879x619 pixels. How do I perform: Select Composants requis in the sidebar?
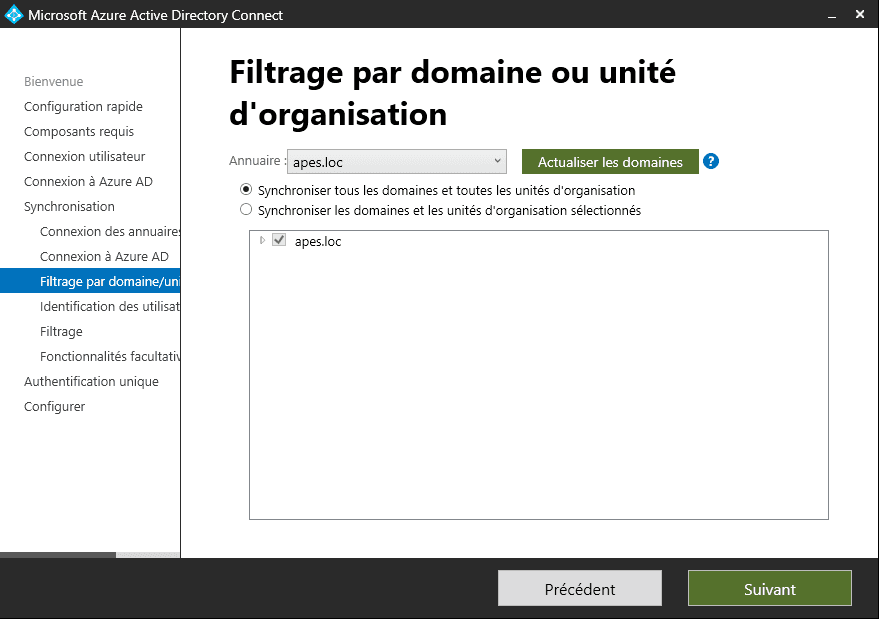click(79, 132)
